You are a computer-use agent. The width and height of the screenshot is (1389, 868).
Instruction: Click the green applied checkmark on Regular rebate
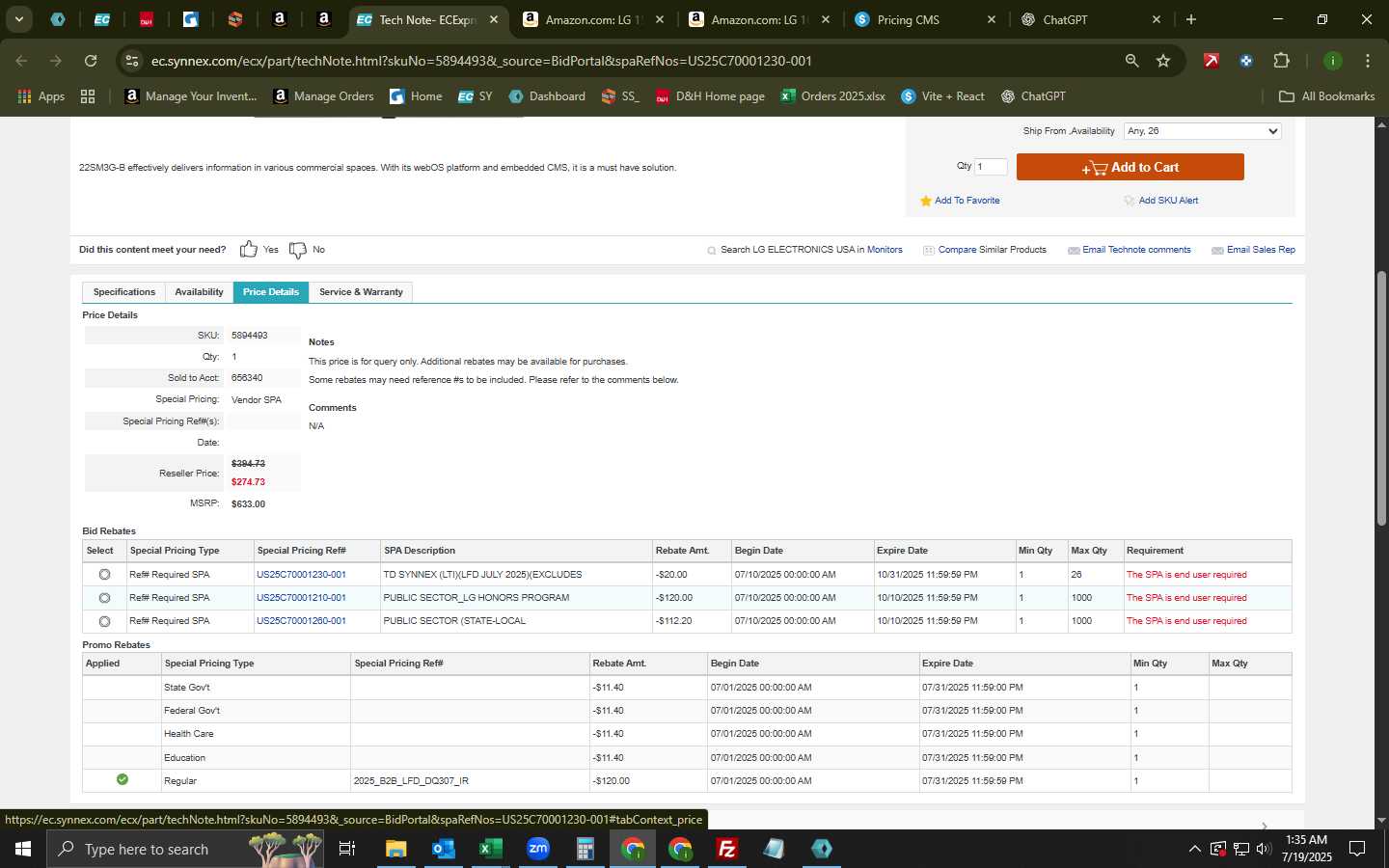coord(123,779)
